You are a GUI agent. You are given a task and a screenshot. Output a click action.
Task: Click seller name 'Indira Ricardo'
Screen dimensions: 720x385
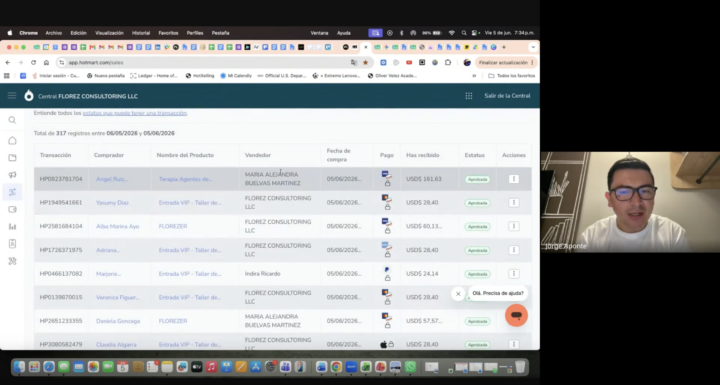(x=262, y=273)
